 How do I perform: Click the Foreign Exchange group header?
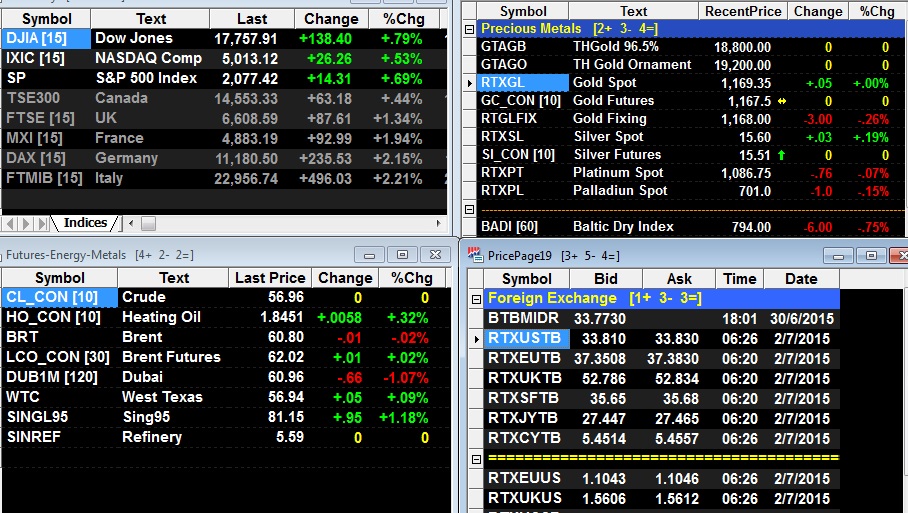[x=661, y=298]
